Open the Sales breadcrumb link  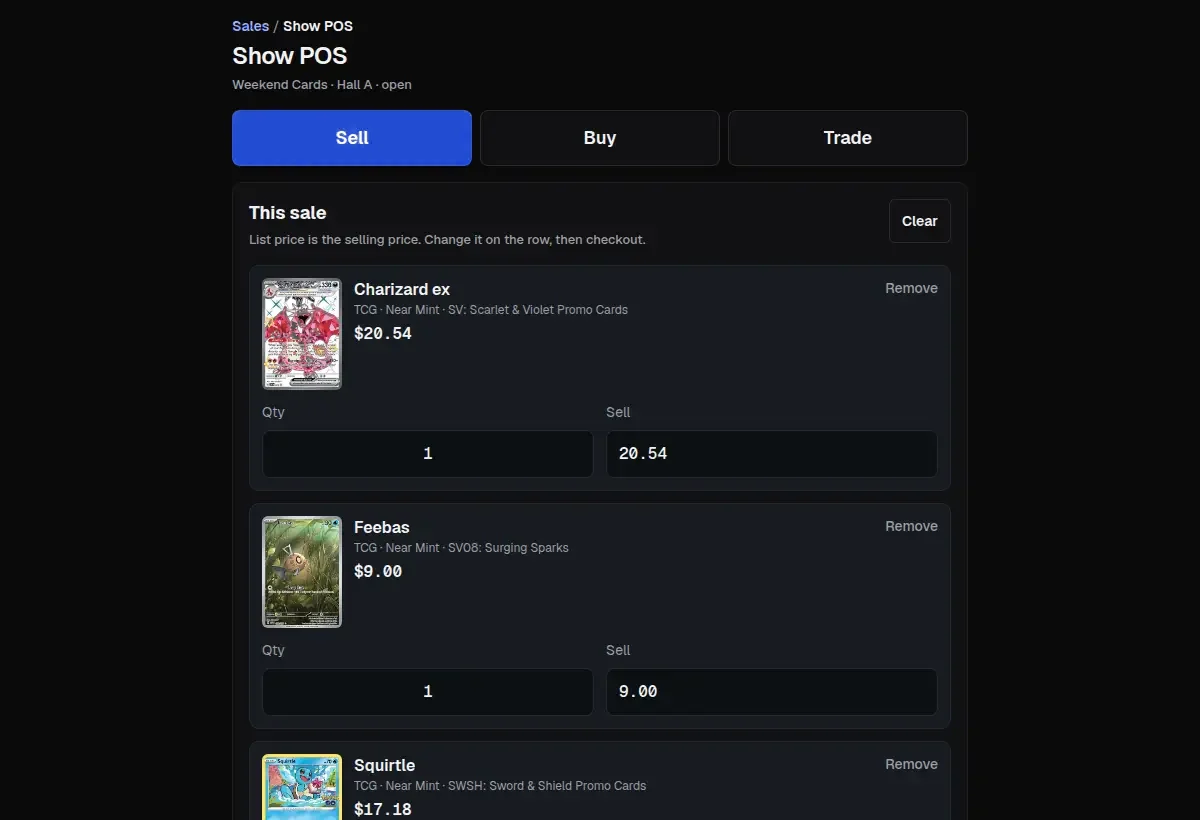click(x=250, y=26)
